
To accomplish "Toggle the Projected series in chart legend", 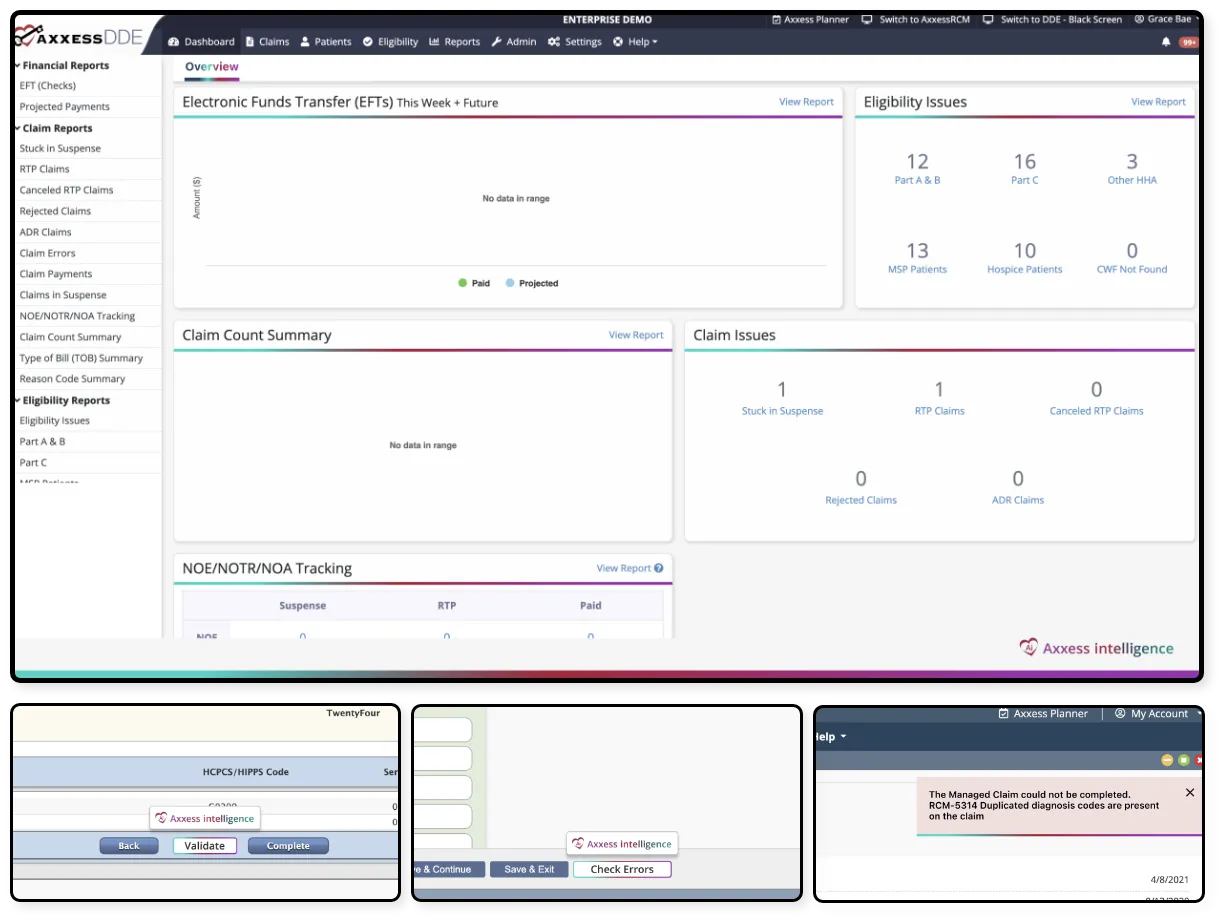I will tap(532, 283).
